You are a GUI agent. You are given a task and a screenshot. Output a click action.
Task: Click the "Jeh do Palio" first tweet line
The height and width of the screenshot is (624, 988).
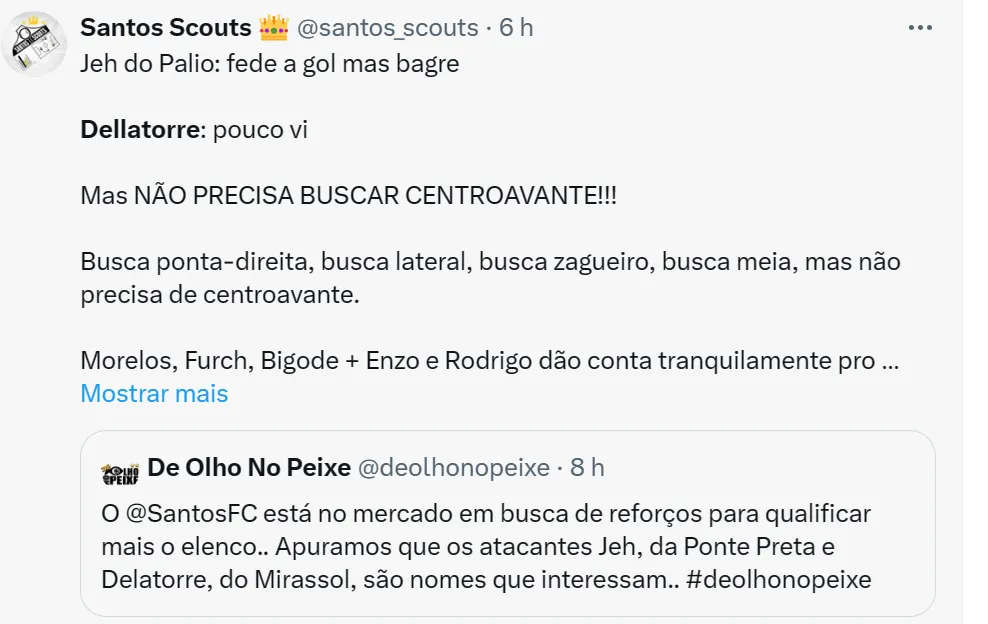(270, 64)
